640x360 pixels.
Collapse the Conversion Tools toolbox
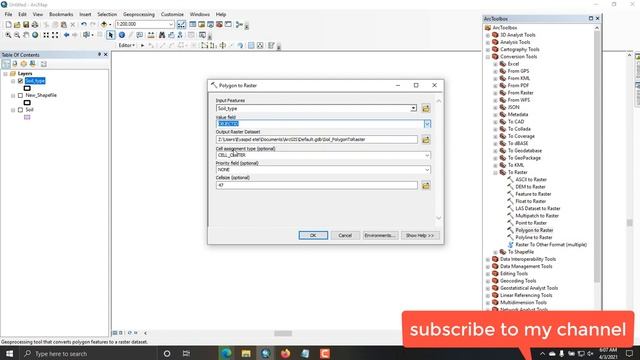click(x=488, y=57)
